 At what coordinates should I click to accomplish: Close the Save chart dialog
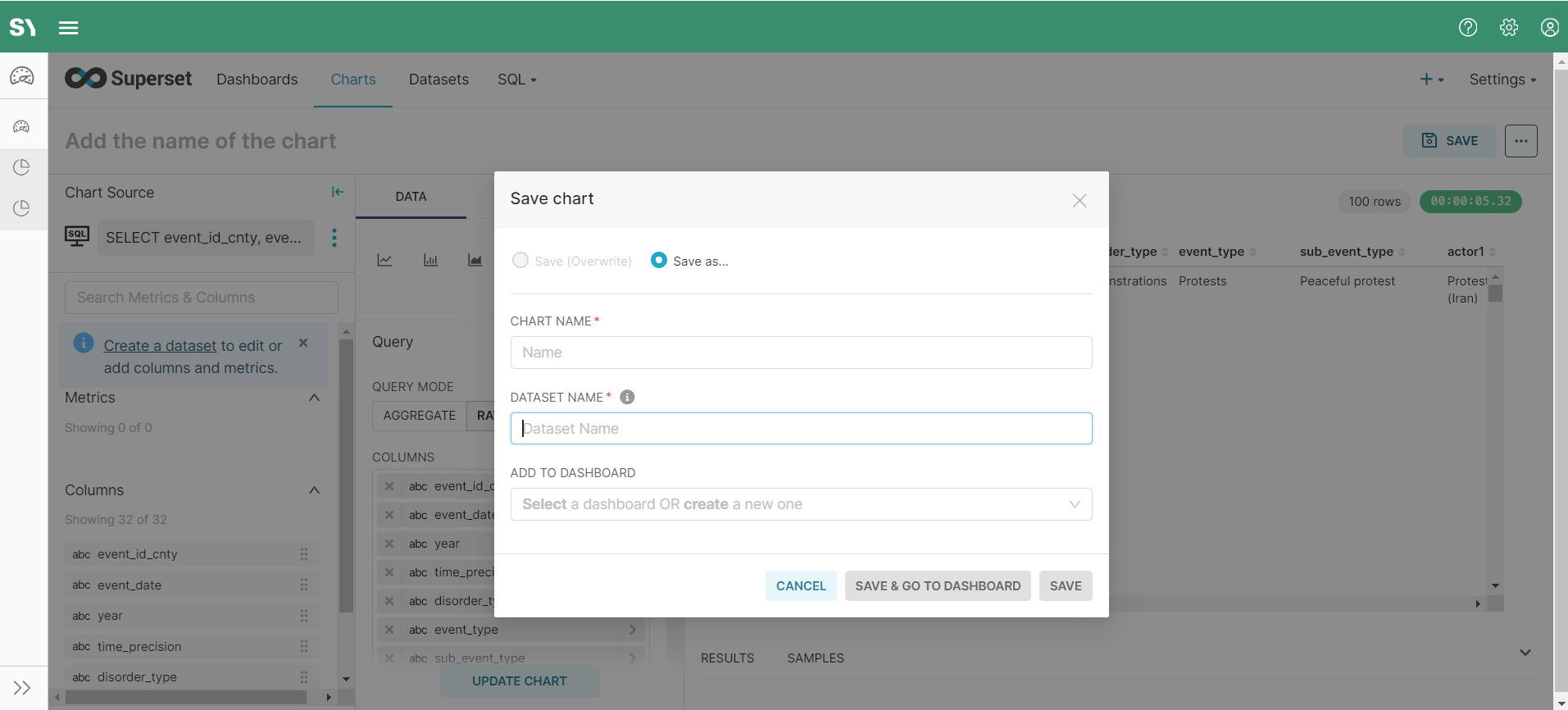tap(1079, 201)
